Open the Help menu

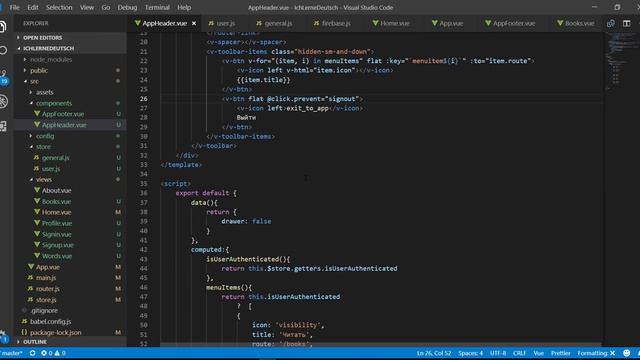click(184, 7)
